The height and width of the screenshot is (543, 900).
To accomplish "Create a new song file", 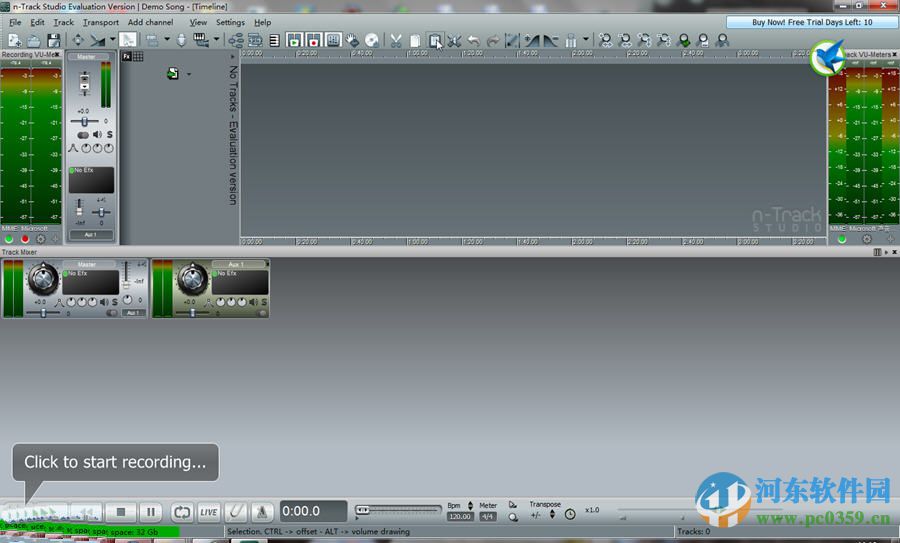I will click(x=14, y=40).
